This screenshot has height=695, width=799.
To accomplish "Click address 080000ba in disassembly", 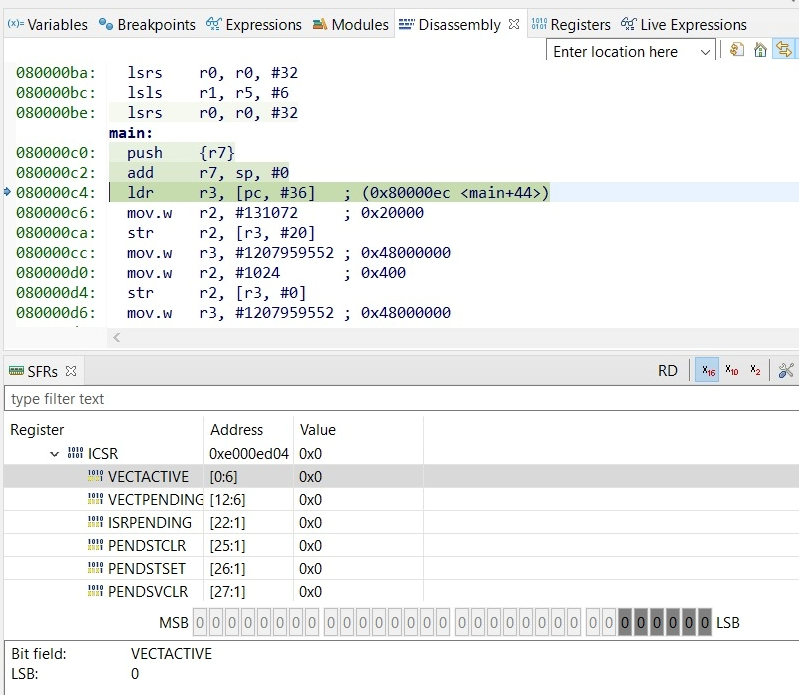I will click(x=56, y=73).
